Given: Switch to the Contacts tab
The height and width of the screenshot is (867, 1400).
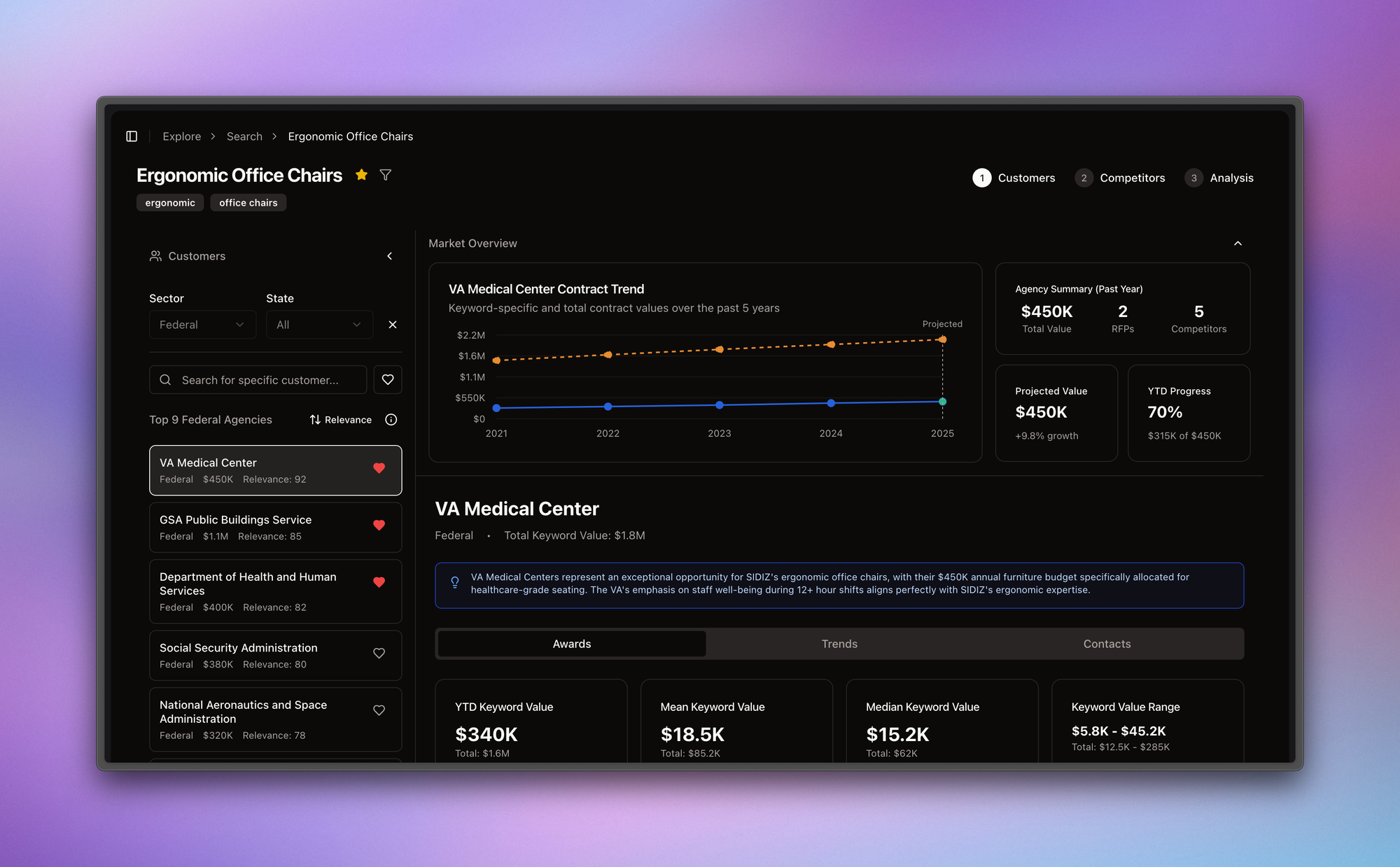Looking at the screenshot, I should tap(1107, 644).
